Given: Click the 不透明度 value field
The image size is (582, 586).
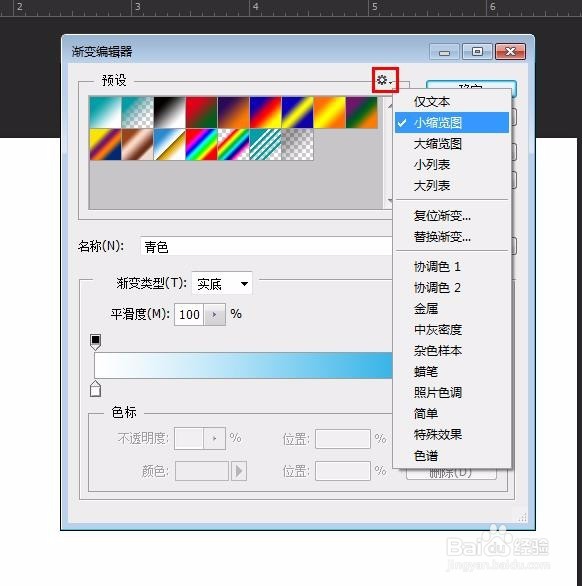Looking at the screenshot, I should (189, 438).
